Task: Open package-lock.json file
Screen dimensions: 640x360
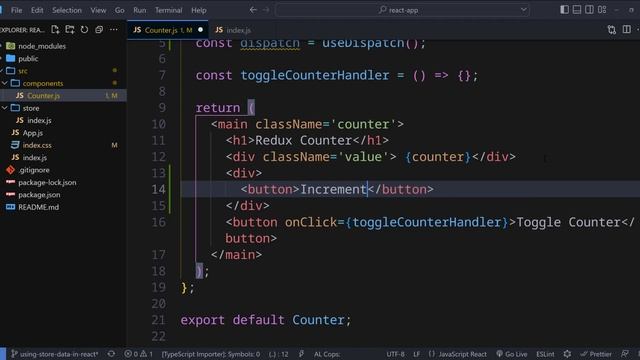Action: click(47, 182)
